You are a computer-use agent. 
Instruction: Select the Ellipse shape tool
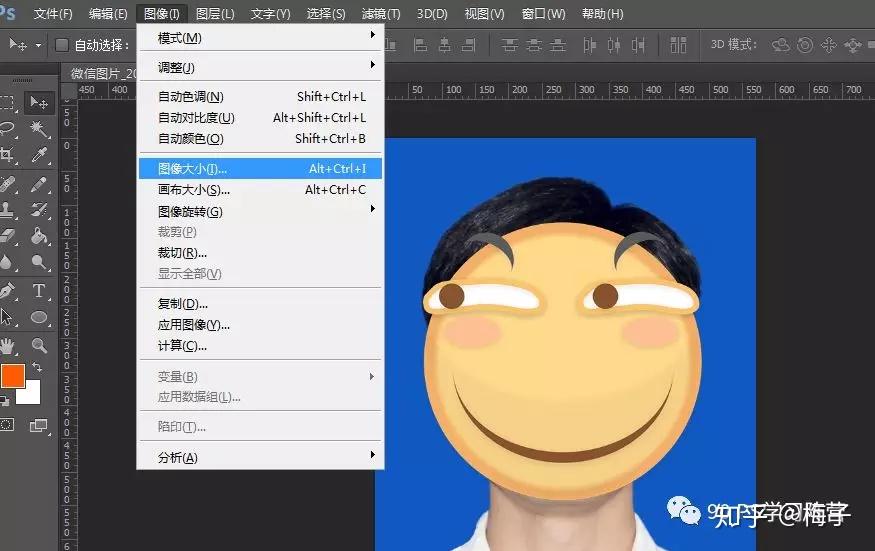(39, 317)
